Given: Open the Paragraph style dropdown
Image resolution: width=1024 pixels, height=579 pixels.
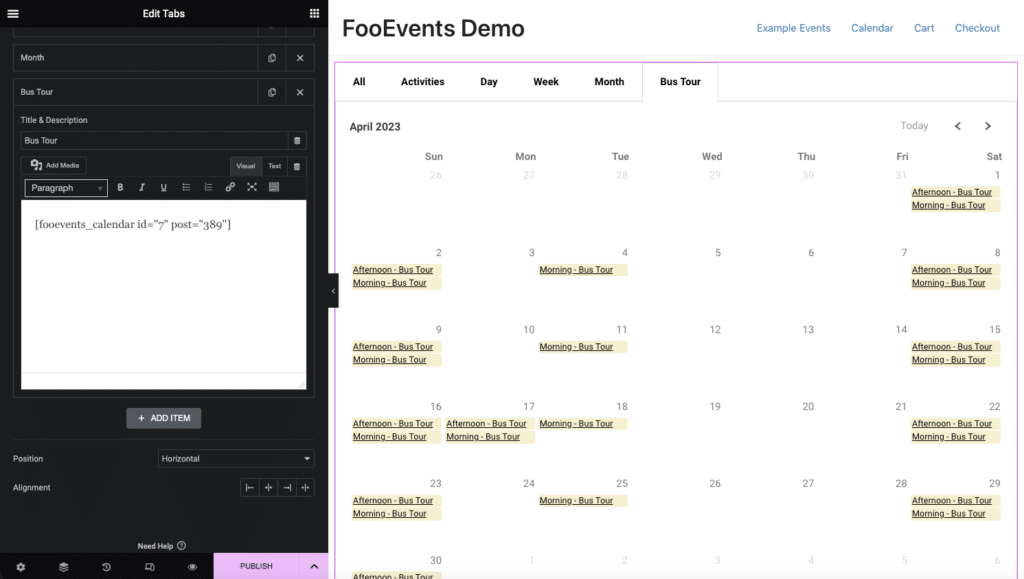Looking at the screenshot, I should pyautogui.click(x=65, y=187).
